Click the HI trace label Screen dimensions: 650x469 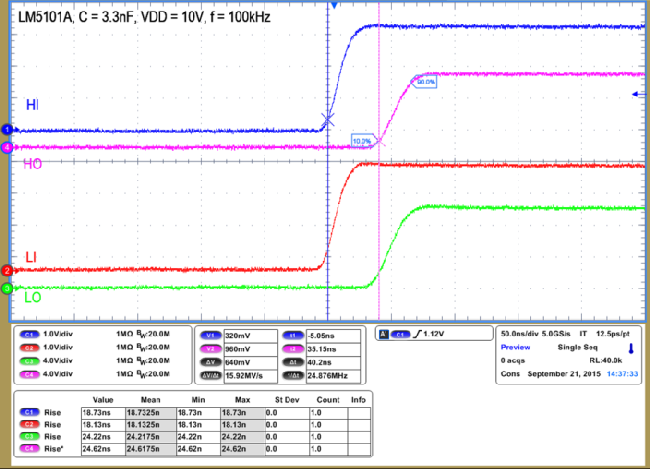[32, 105]
